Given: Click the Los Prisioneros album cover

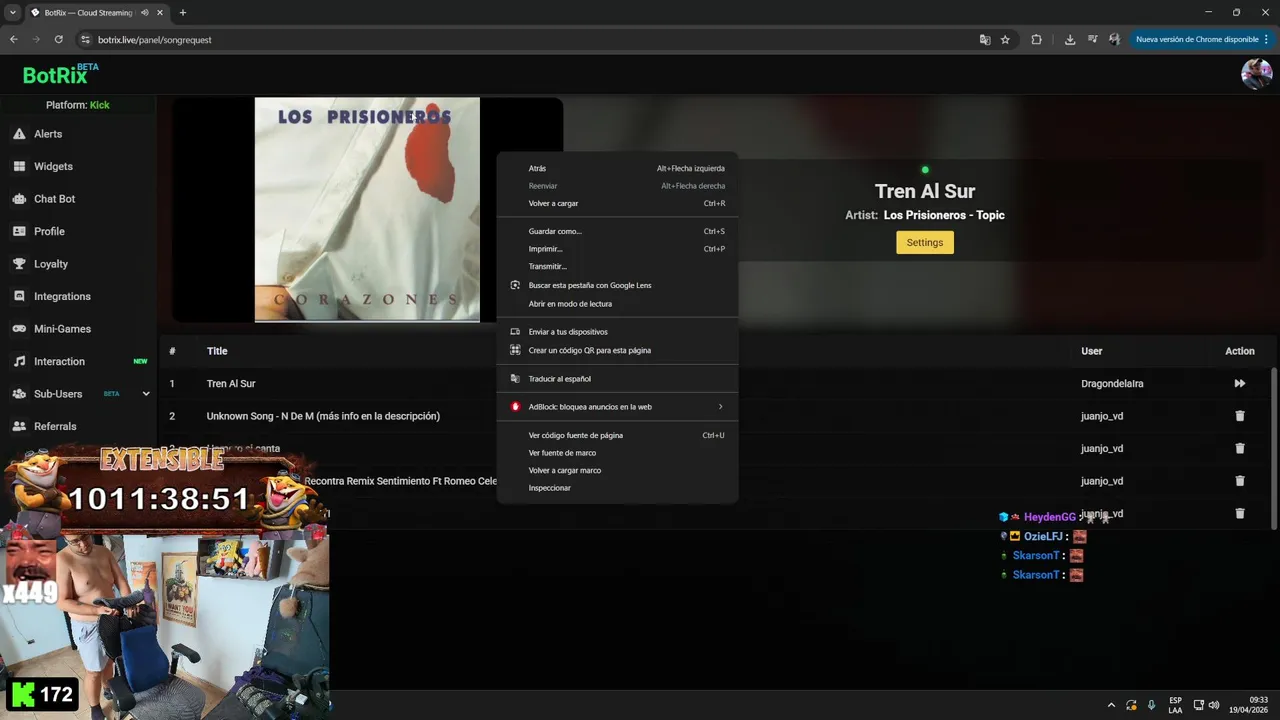Looking at the screenshot, I should (x=367, y=209).
